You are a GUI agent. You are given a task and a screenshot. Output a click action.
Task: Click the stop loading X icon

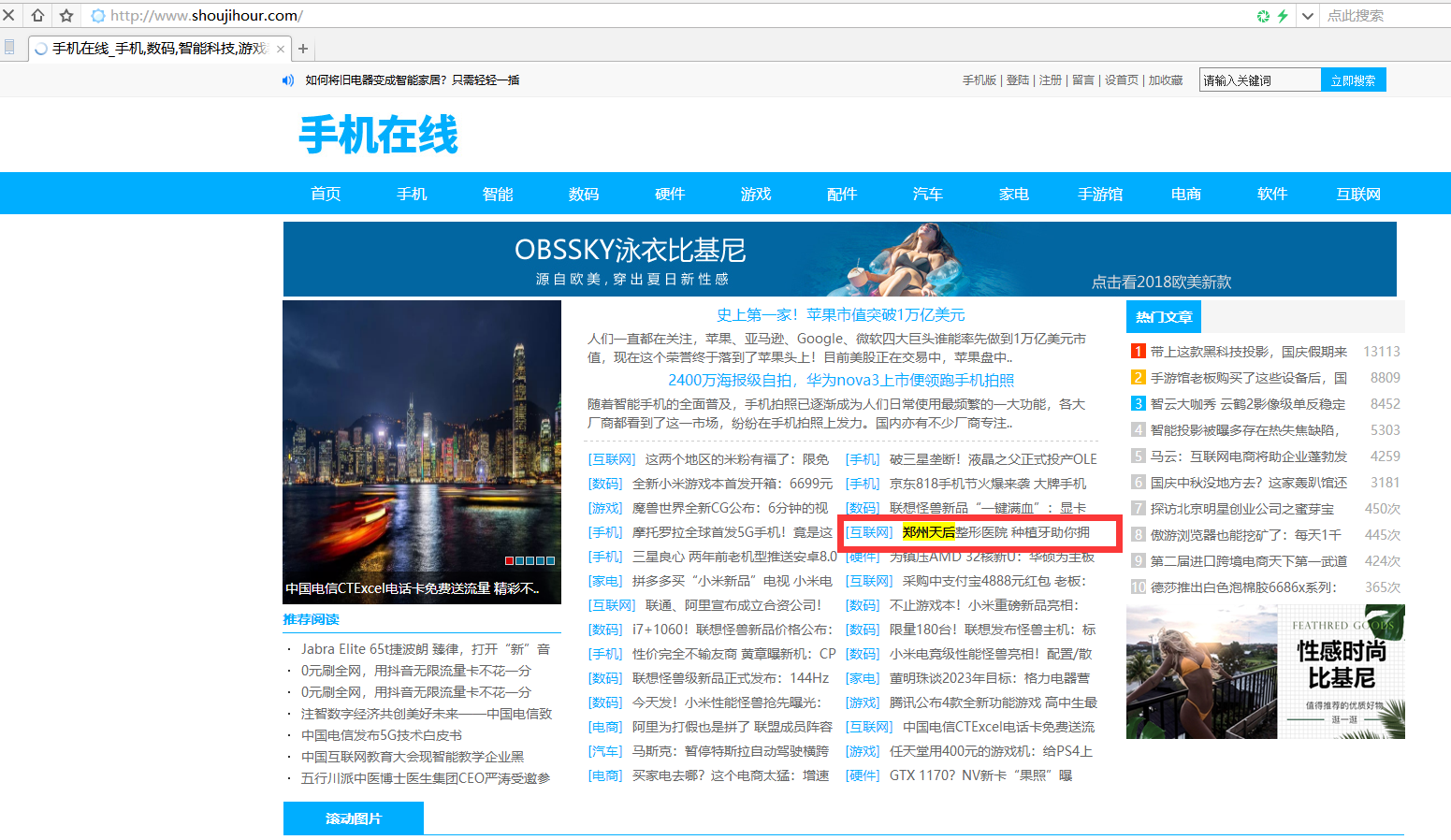click(9, 15)
